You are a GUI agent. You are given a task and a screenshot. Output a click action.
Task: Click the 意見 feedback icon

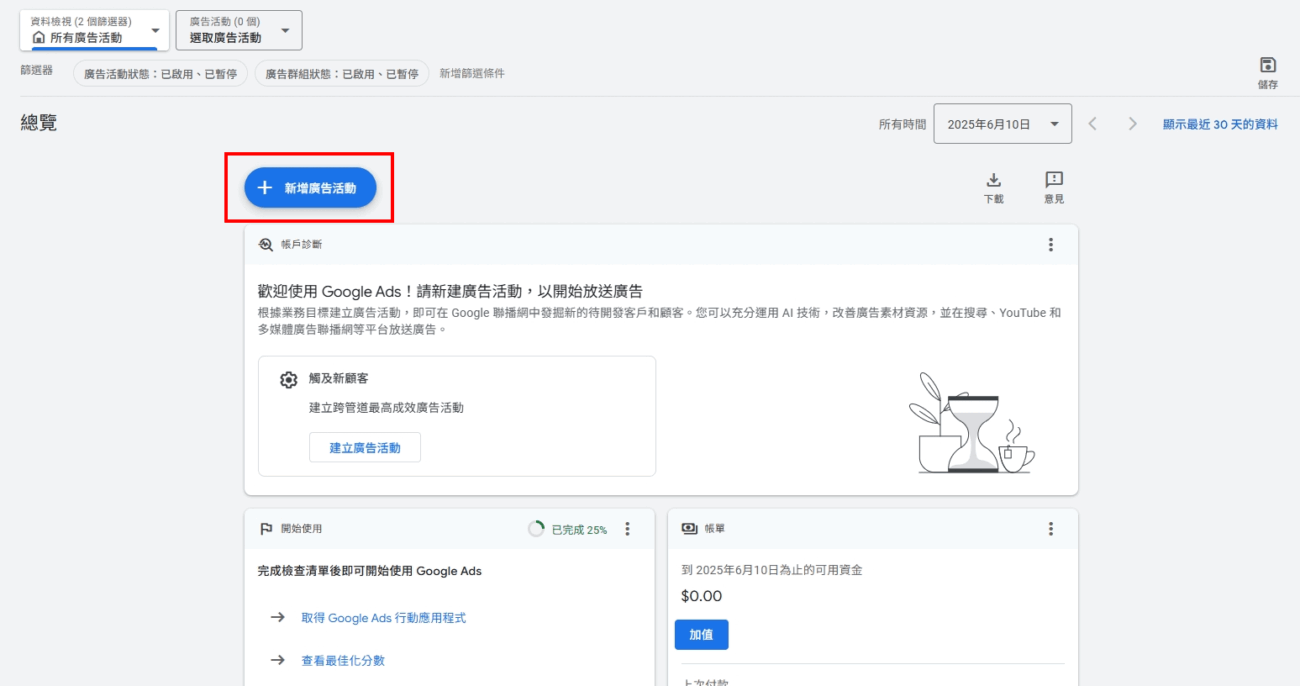click(x=1054, y=187)
